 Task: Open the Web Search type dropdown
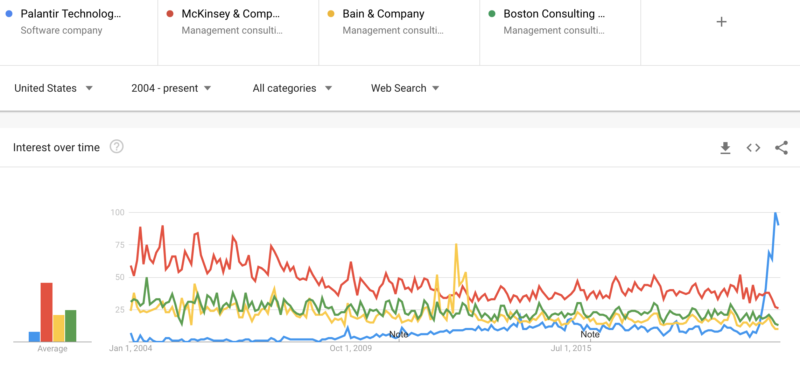pos(405,88)
